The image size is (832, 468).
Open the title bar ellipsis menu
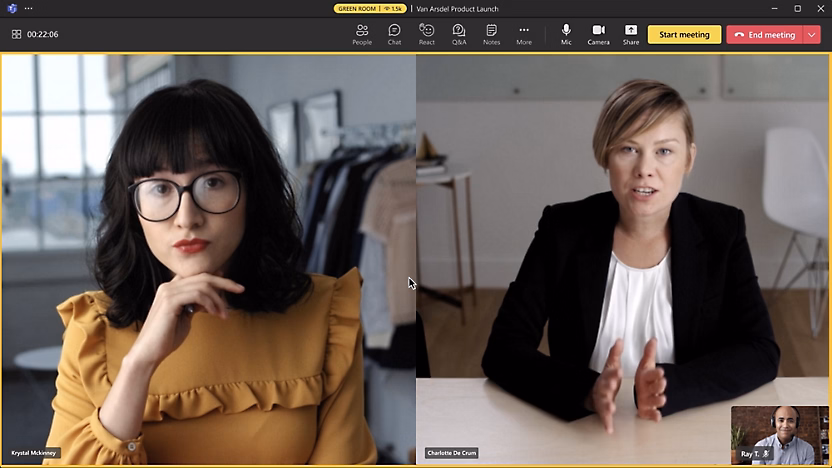pyautogui.click(x=29, y=8)
